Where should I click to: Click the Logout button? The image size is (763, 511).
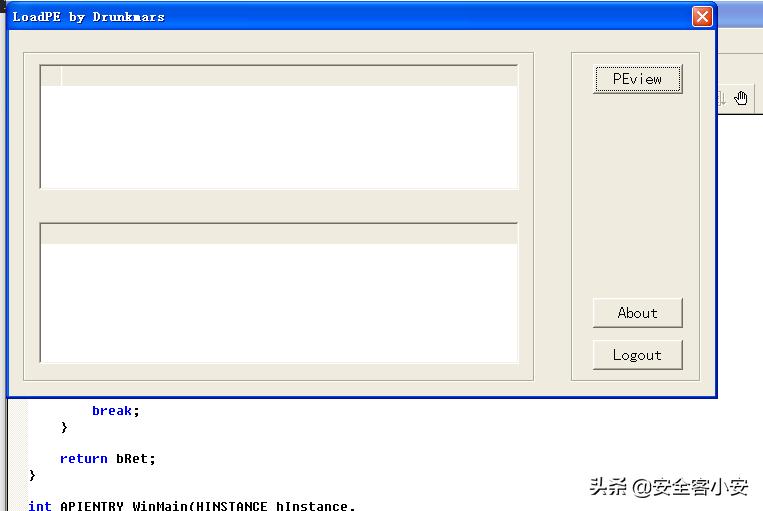coord(637,355)
